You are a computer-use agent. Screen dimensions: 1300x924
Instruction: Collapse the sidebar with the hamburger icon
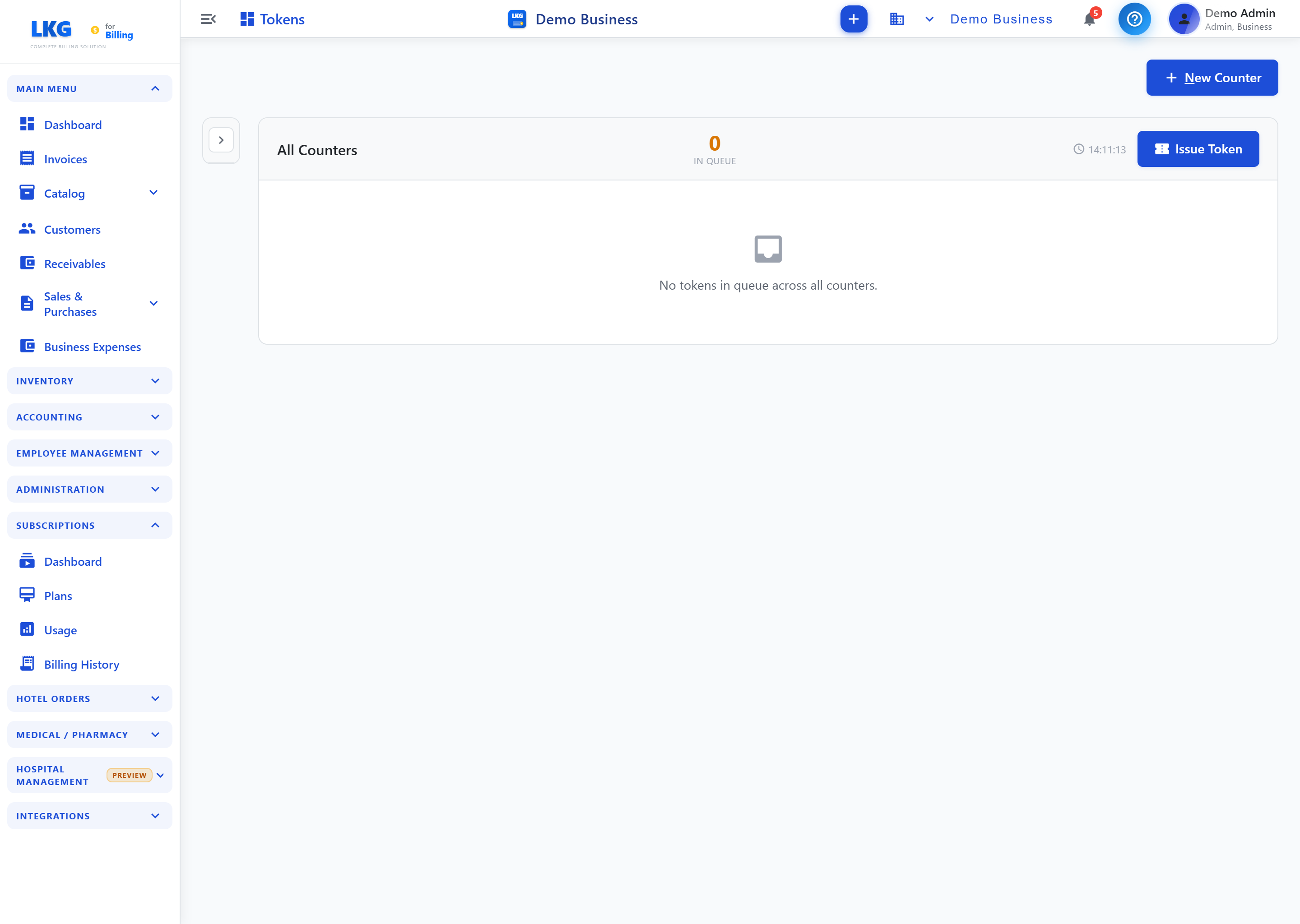point(209,19)
